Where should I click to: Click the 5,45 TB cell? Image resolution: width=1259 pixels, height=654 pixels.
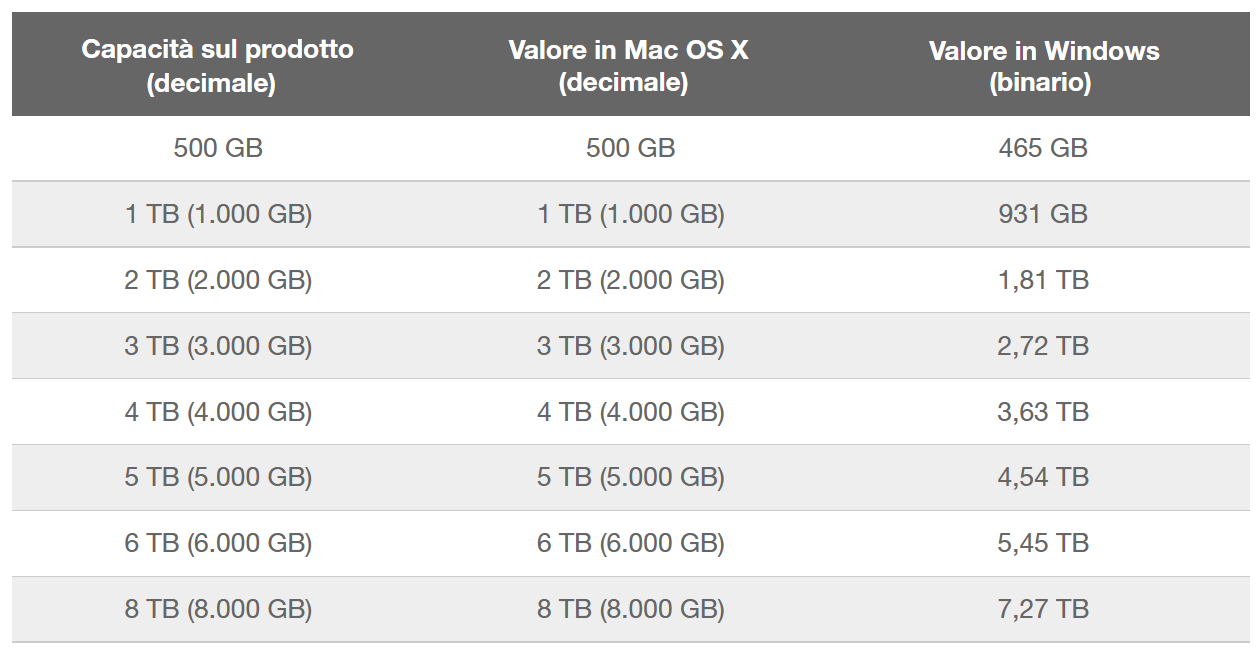pyautogui.click(x=1043, y=544)
